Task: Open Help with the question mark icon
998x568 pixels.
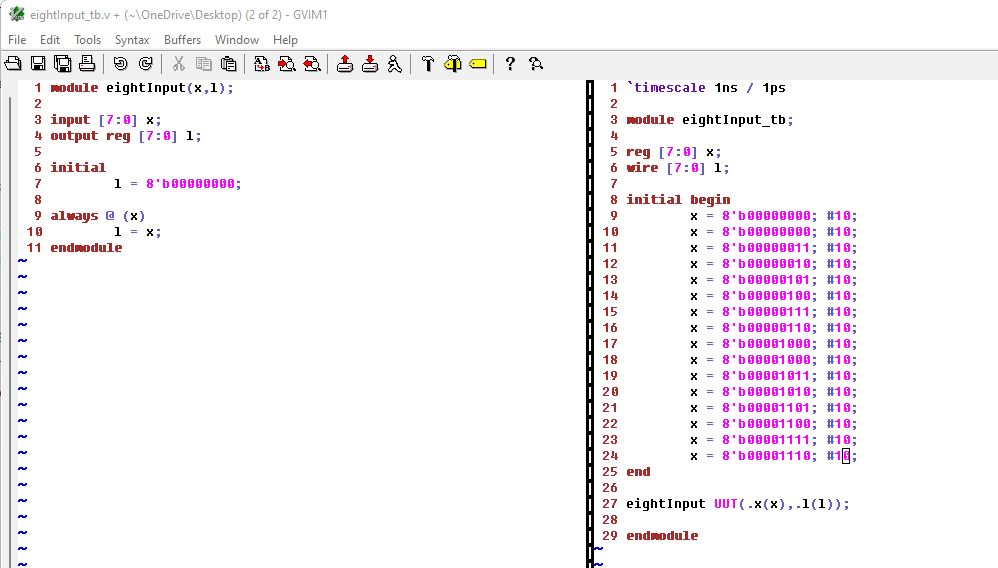Action: pos(510,64)
